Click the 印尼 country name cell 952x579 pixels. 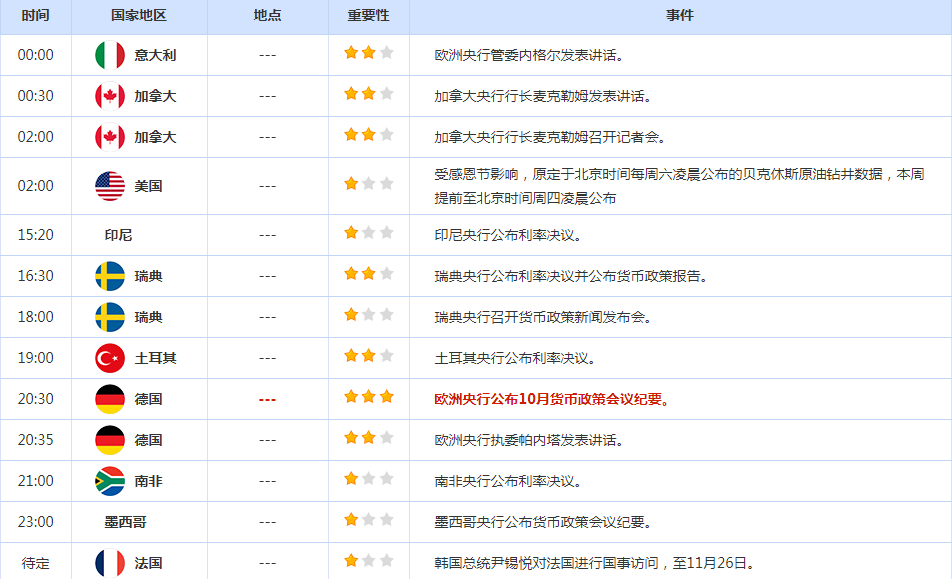[118, 235]
